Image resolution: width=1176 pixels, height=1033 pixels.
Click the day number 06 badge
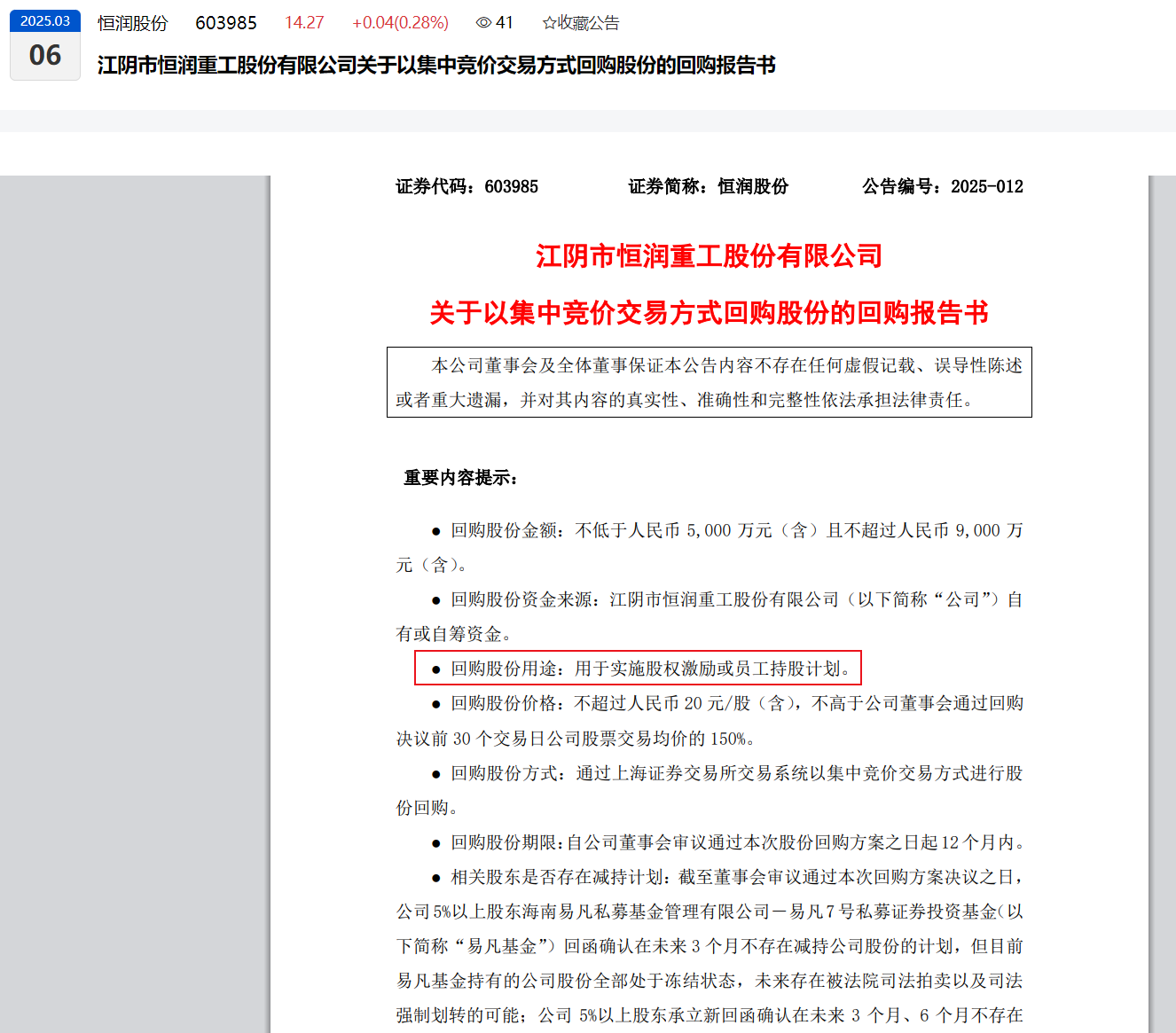point(45,56)
